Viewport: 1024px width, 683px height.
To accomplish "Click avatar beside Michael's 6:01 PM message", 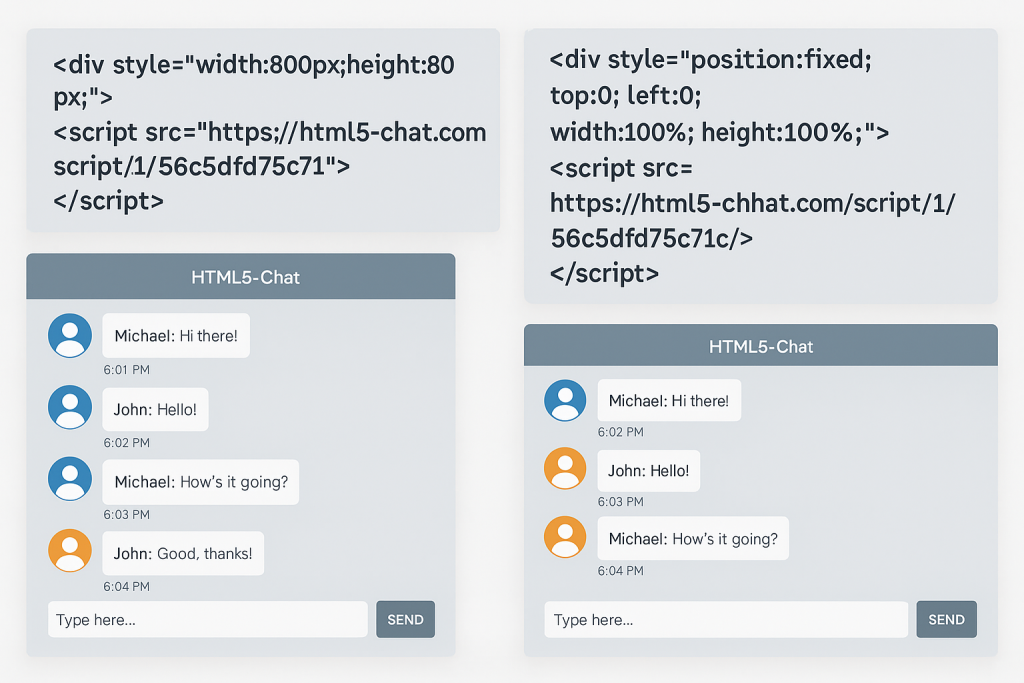I will tap(70, 335).
